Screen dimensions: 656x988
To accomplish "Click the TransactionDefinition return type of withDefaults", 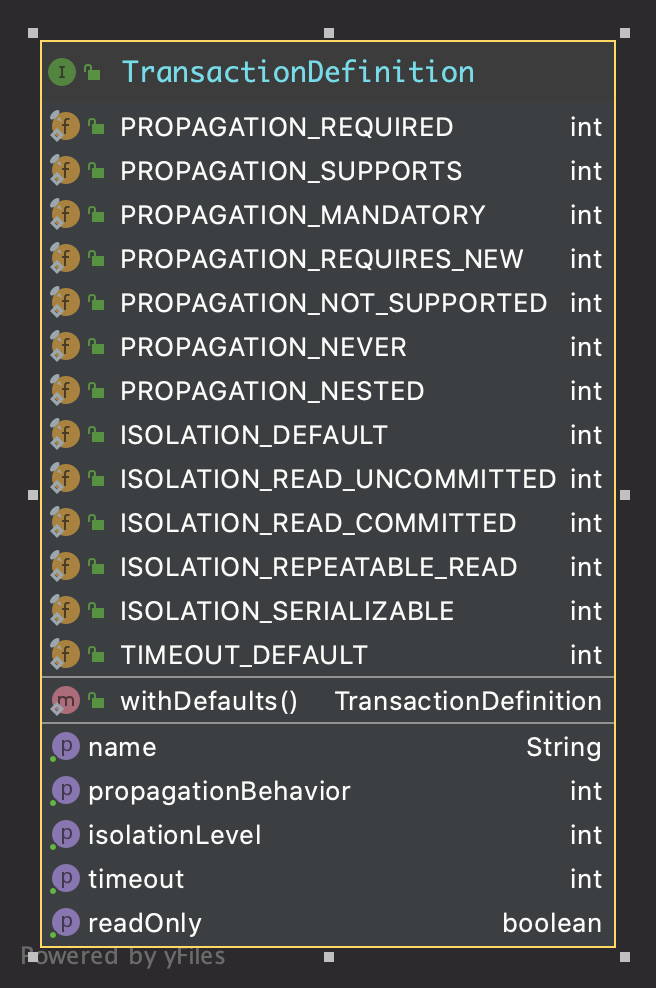I will pos(468,701).
